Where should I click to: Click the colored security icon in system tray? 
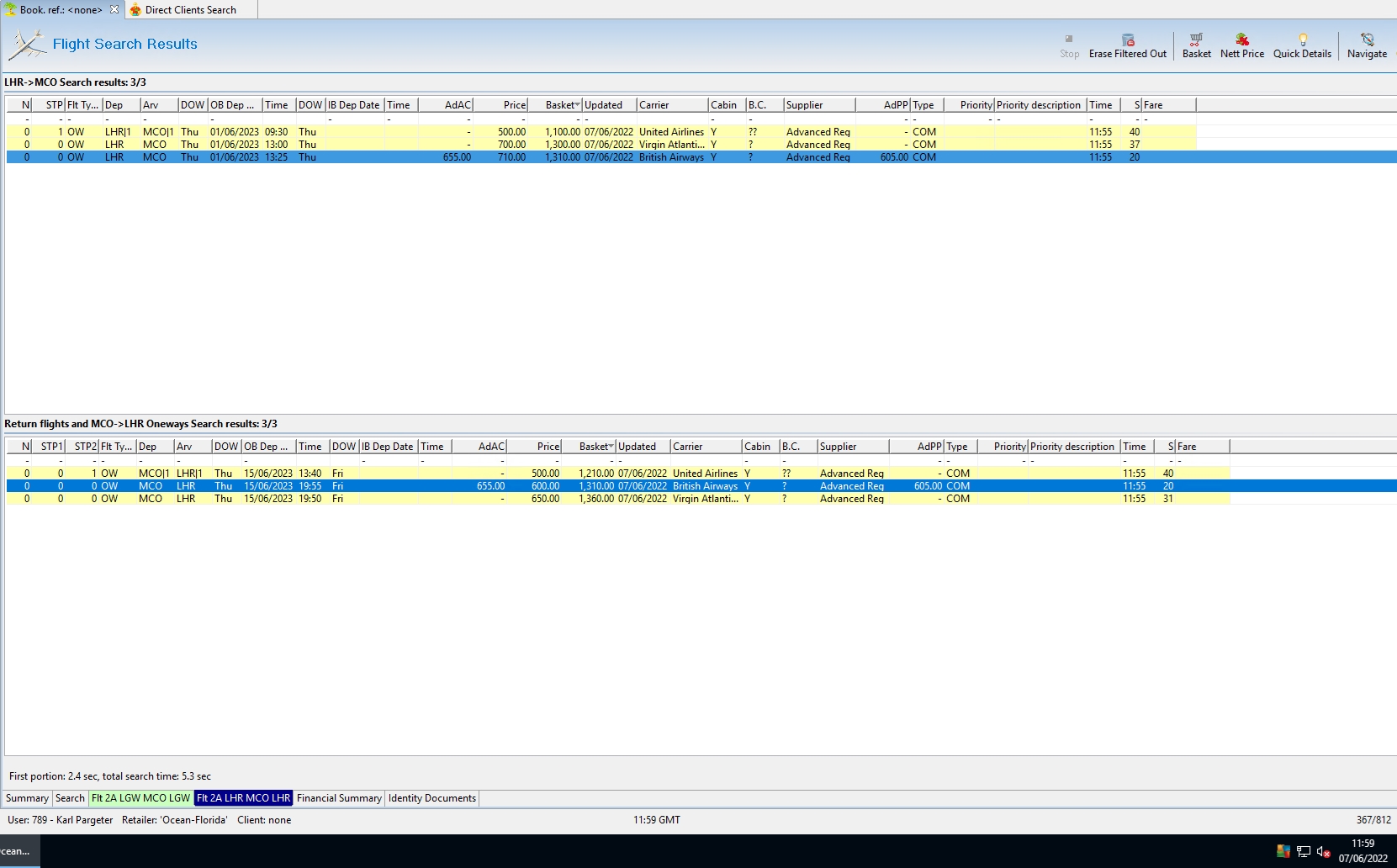click(x=1283, y=851)
